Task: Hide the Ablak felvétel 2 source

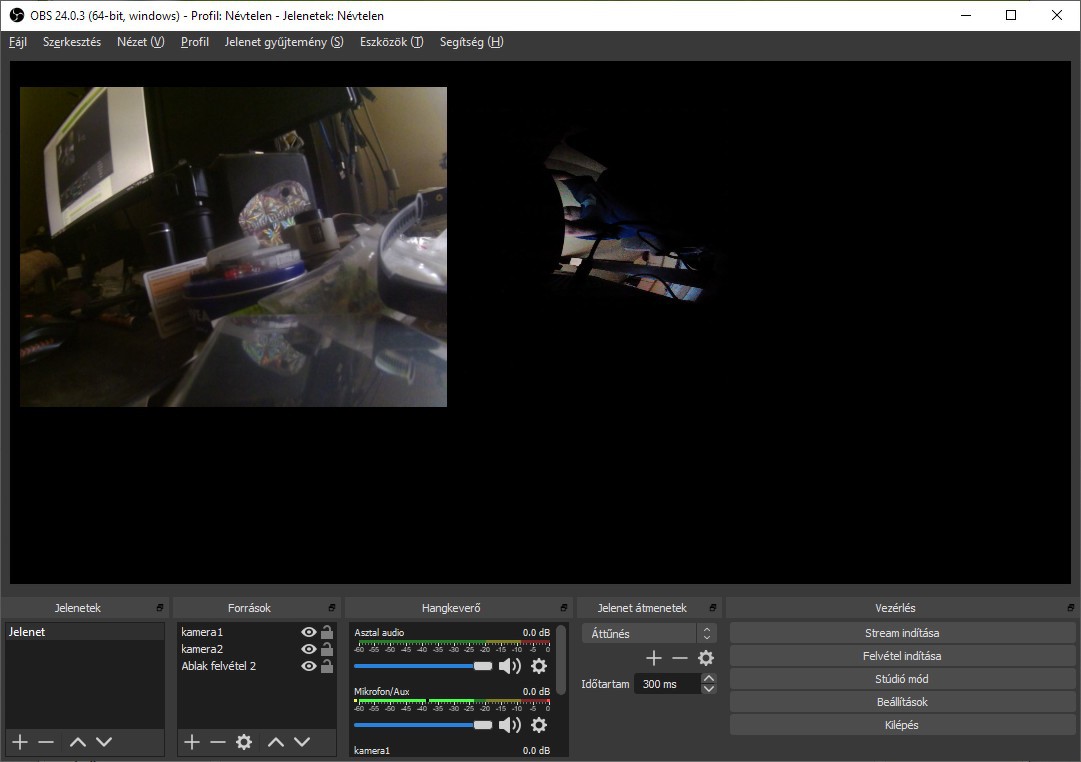Action: (309, 666)
